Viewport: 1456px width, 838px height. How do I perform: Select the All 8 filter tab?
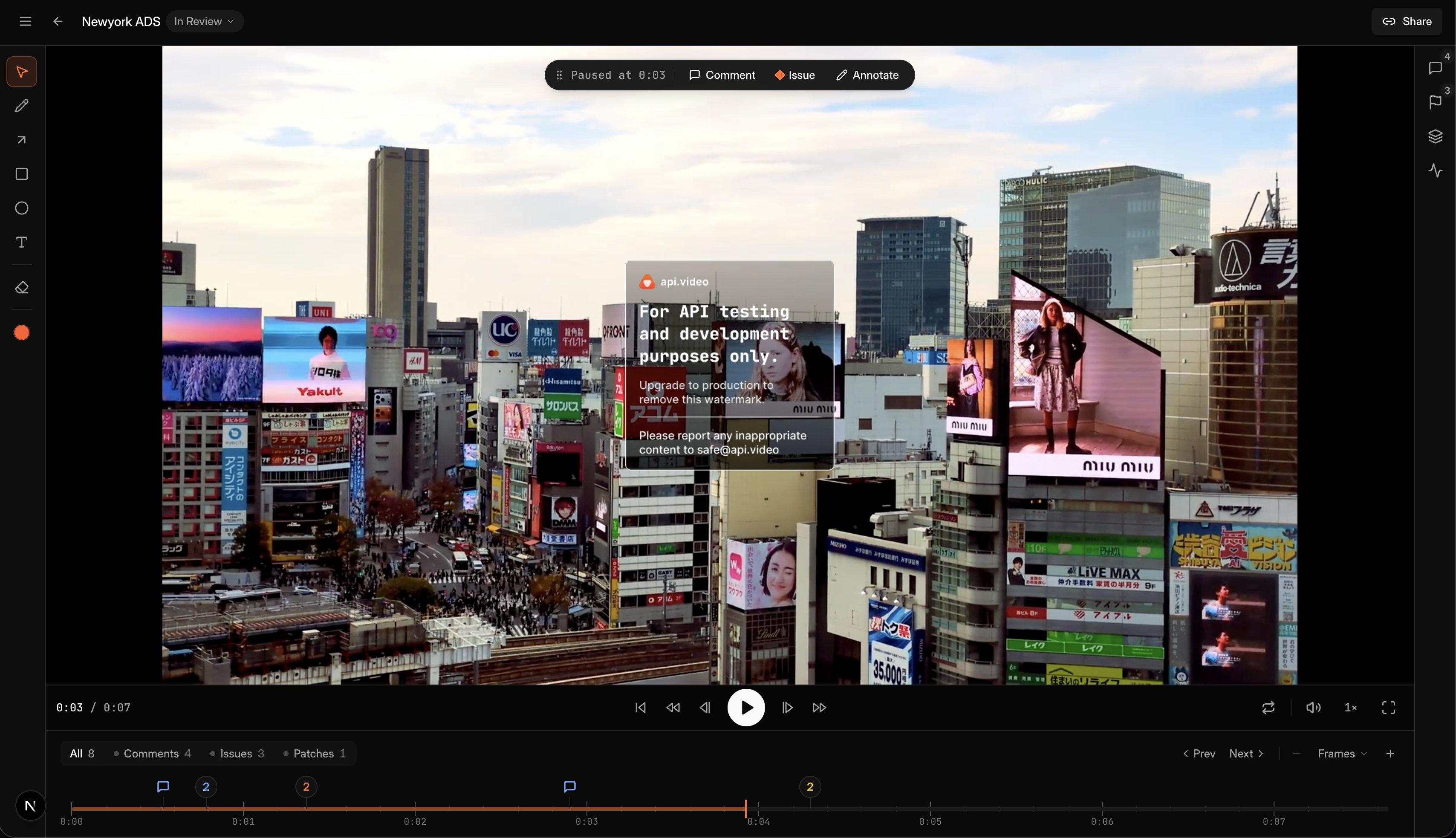(82, 754)
